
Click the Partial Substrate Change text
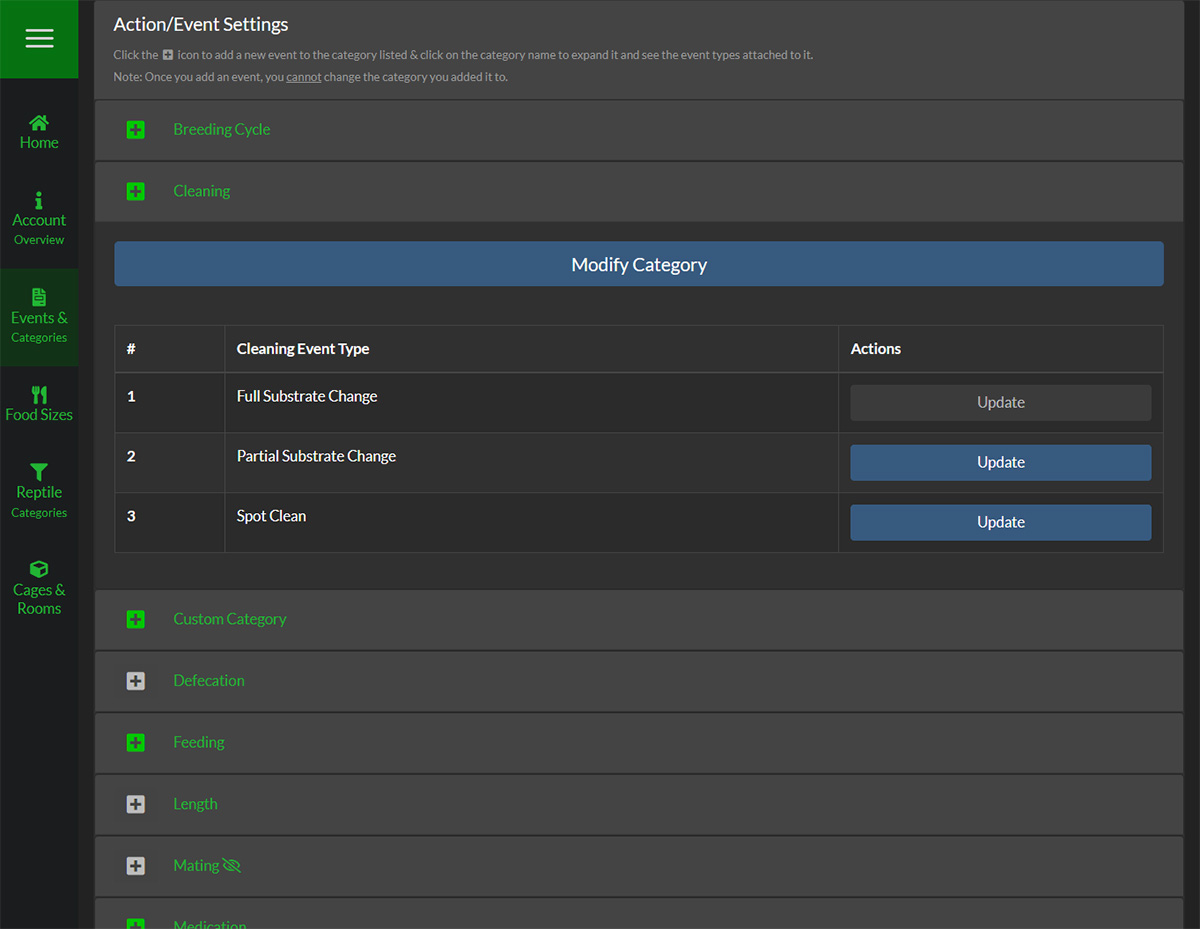click(x=316, y=456)
